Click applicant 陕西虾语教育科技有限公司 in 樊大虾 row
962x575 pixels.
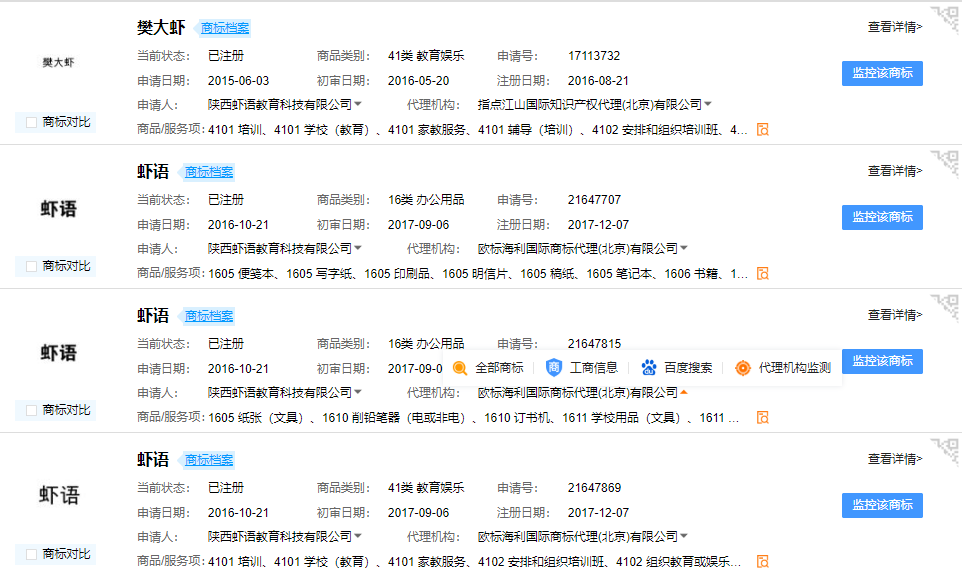(280, 105)
